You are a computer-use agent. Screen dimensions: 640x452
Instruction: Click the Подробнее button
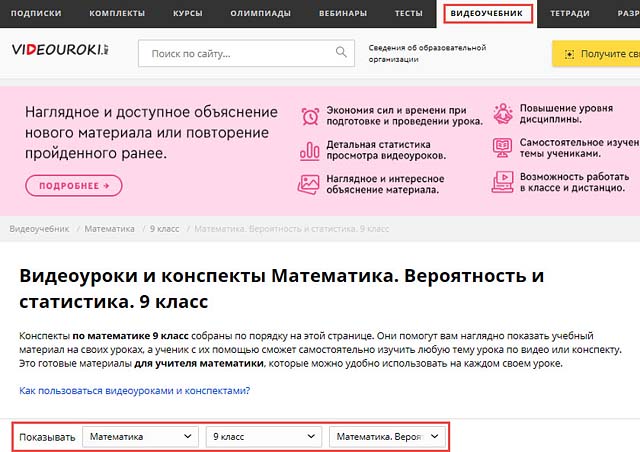[x=73, y=185]
